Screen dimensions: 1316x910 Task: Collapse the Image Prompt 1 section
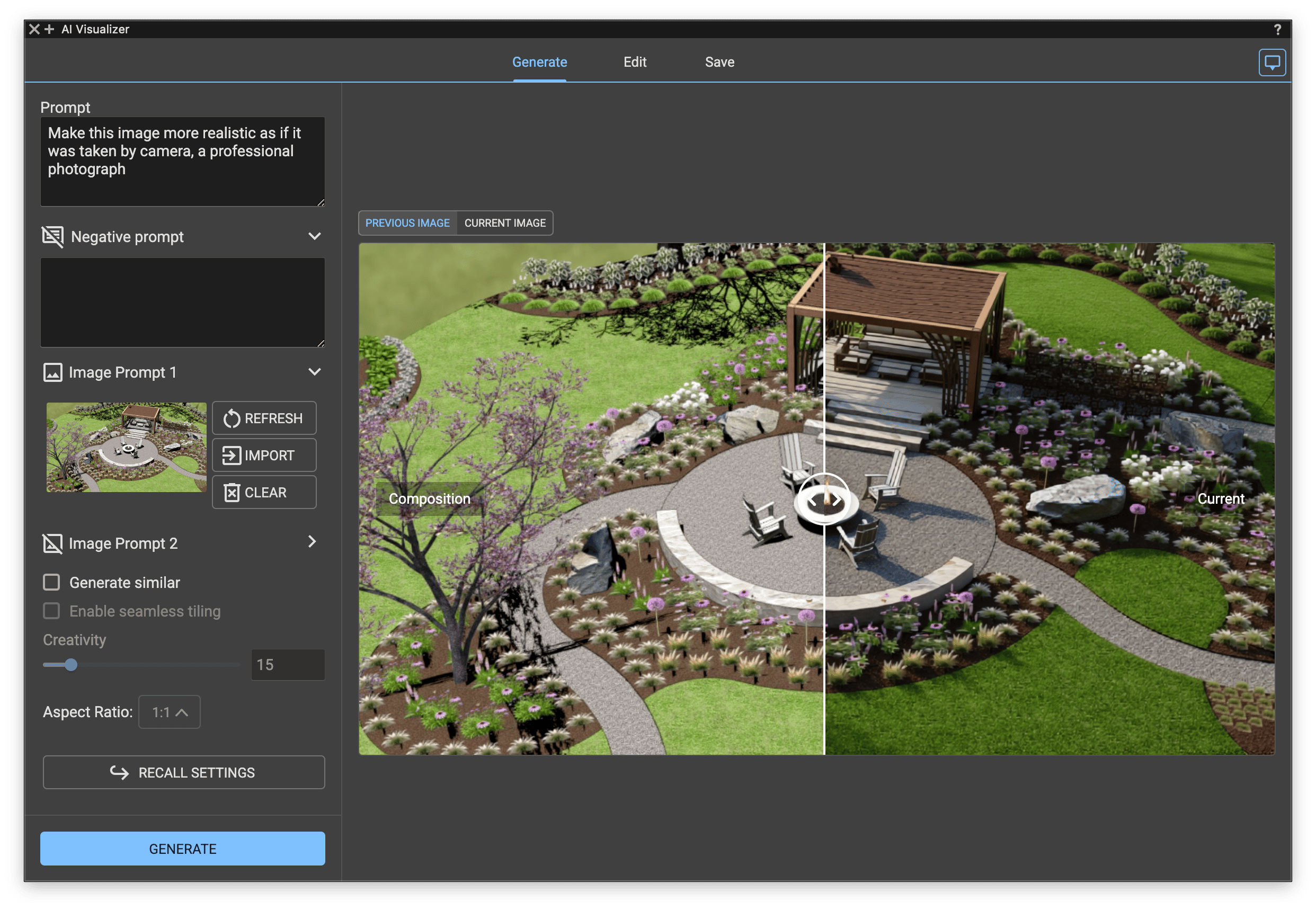click(x=314, y=372)
